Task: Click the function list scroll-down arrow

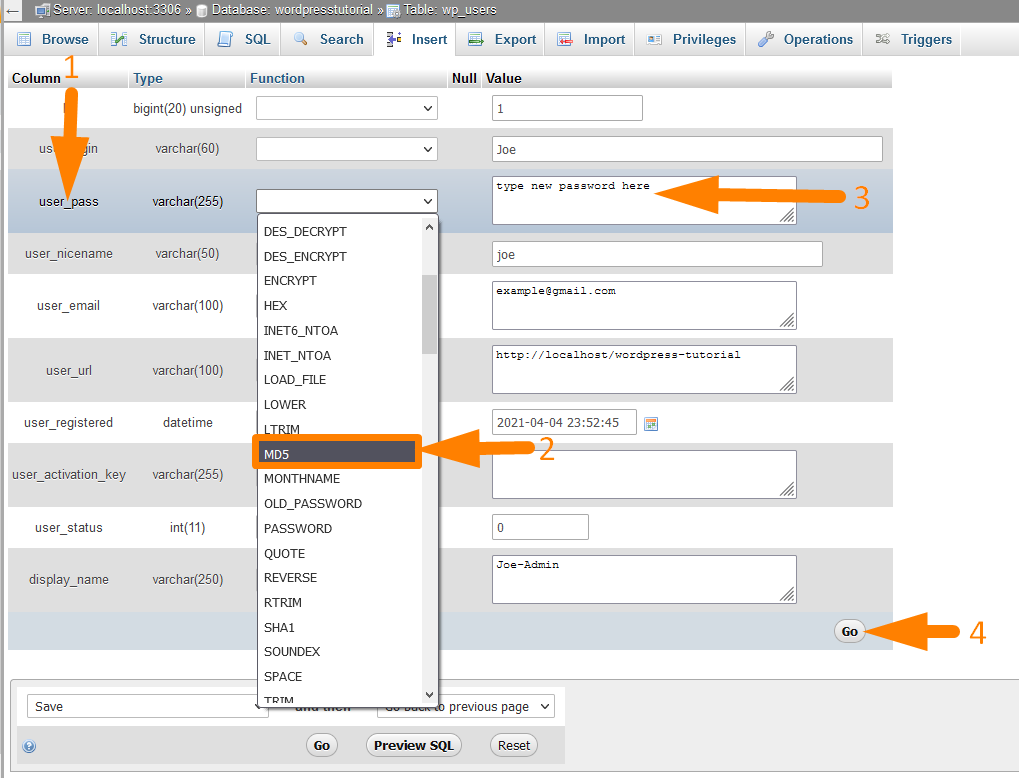Action: pos(429,695)
